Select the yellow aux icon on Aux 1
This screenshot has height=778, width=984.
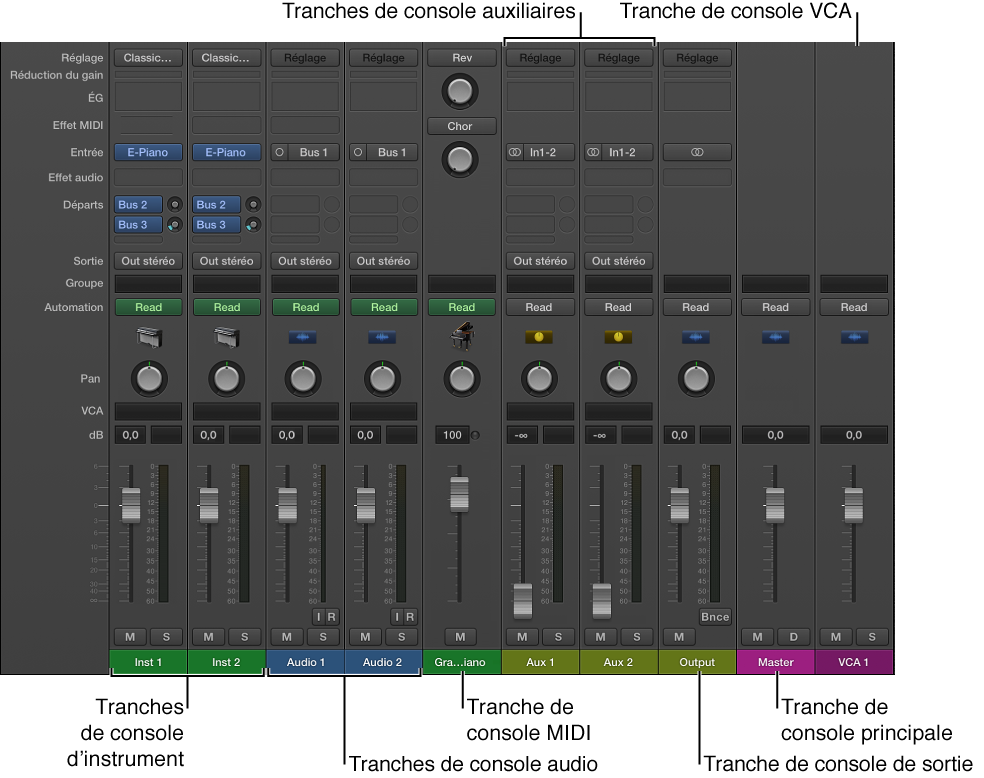[x=540, y=337]
